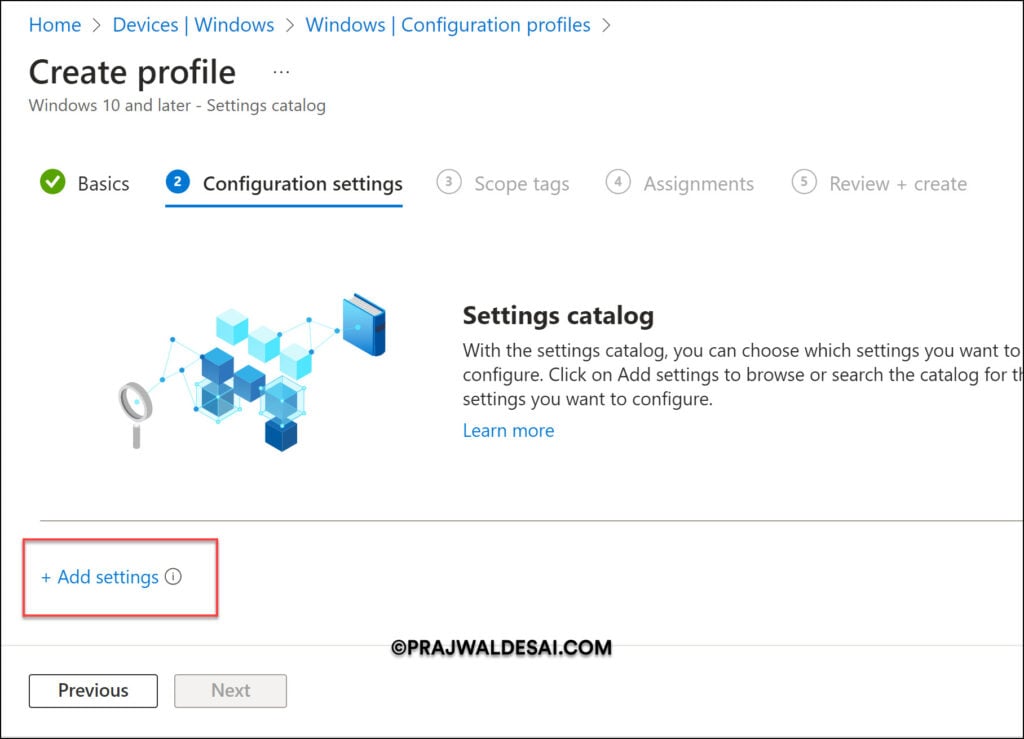Click the settings catalog cubes illustration
Viewport: 1024px width, 739px height.
(252, 372)
